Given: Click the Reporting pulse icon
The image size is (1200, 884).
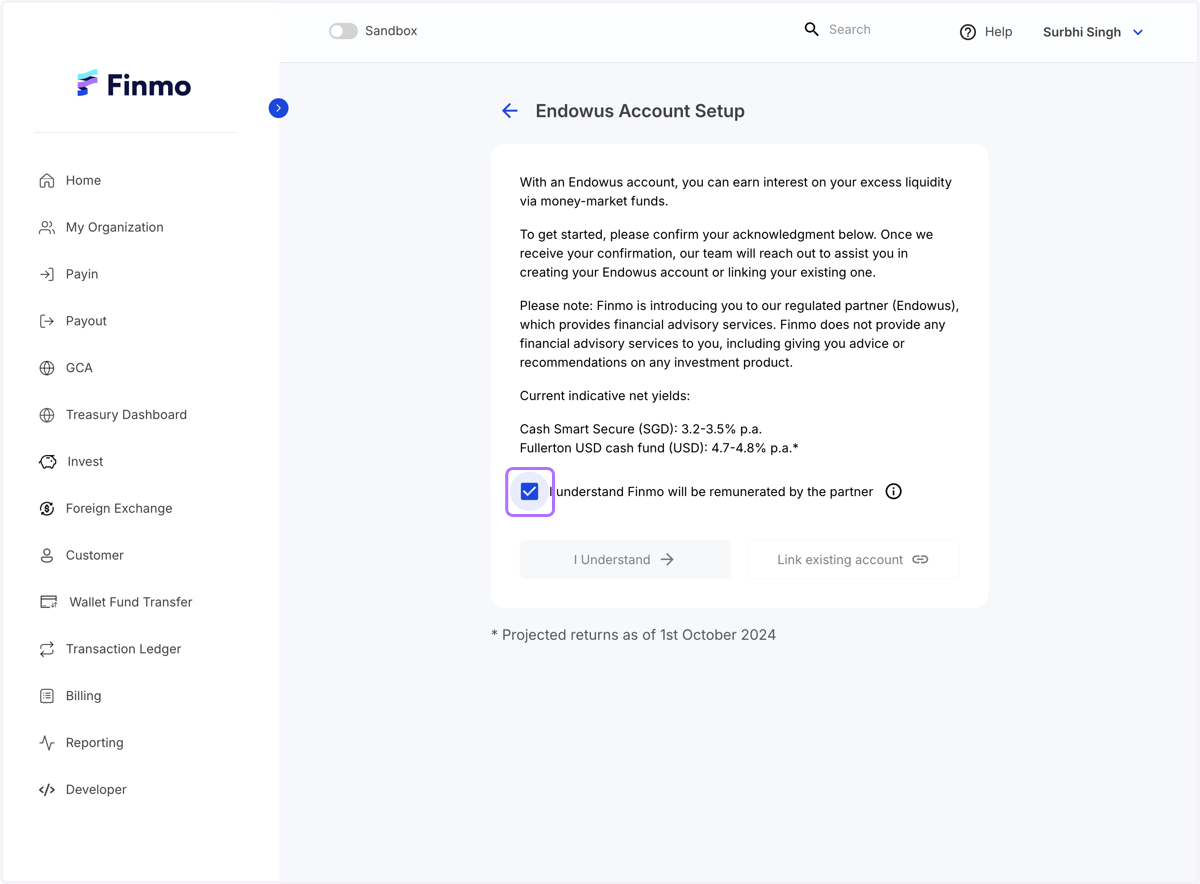Looking at the screenshot, I should tap(47, 743).
